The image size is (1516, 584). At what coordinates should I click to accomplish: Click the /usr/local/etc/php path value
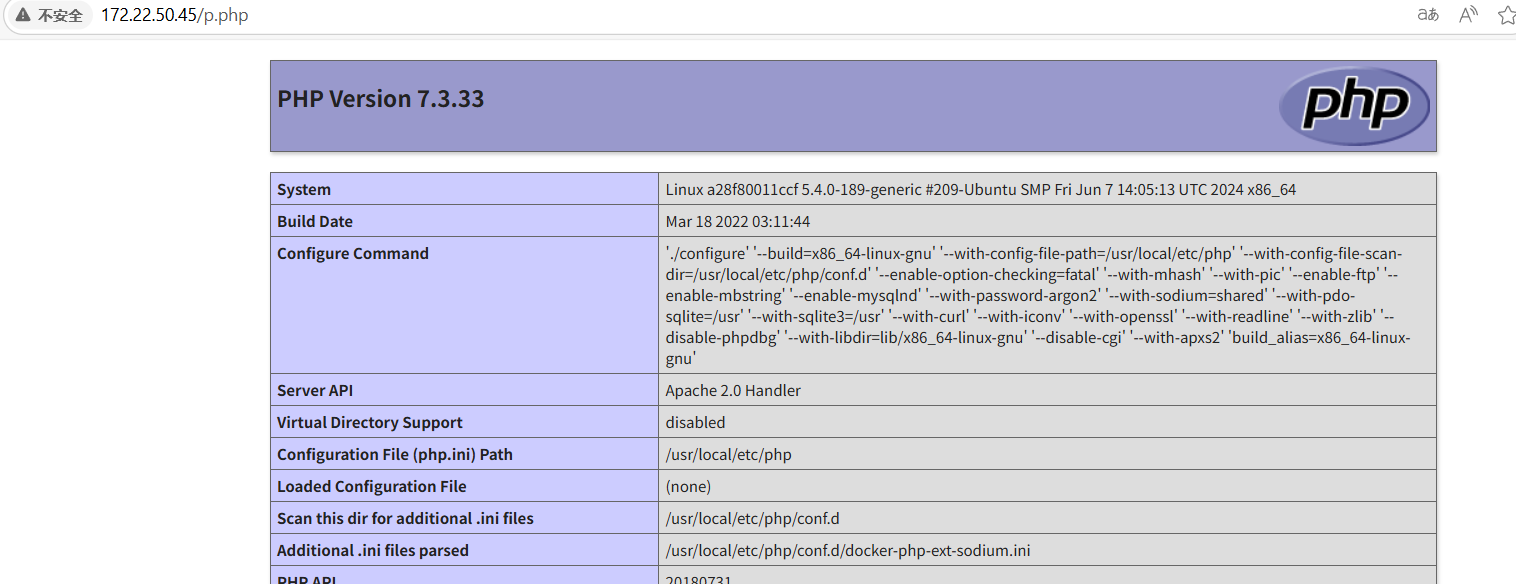tap(729, 454)
